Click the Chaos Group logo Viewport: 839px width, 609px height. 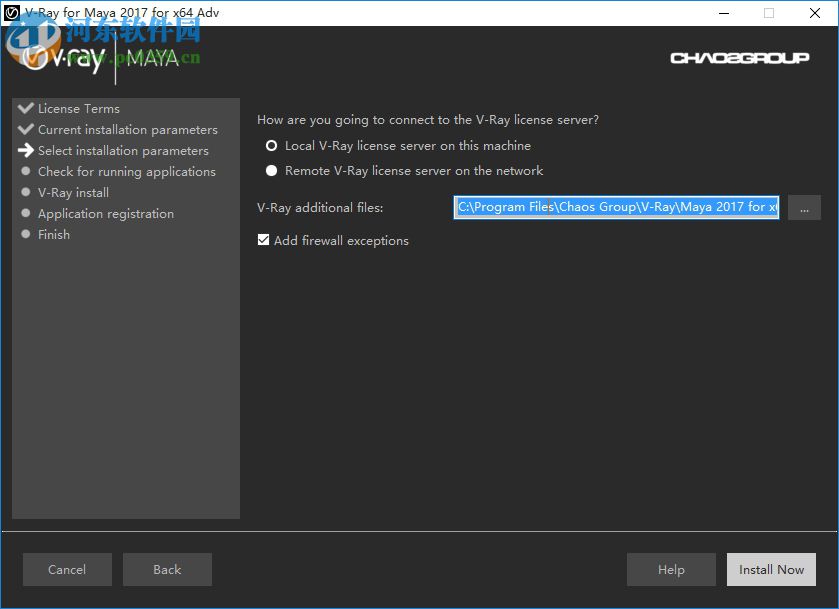click(739, 58)
